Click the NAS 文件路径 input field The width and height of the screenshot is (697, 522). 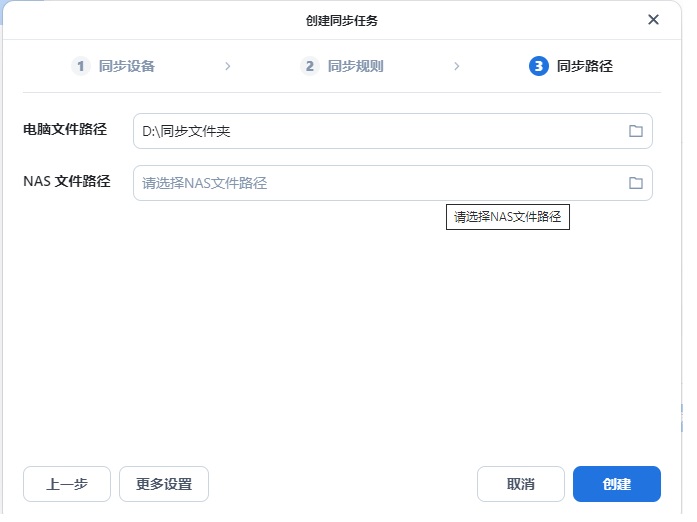393,183
